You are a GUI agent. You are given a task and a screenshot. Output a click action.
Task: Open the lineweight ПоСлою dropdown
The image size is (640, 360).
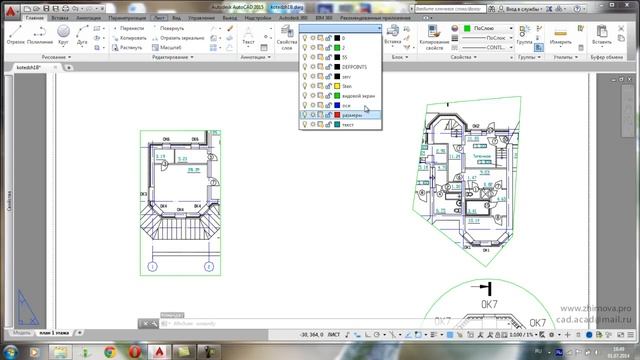click(488, 38)
